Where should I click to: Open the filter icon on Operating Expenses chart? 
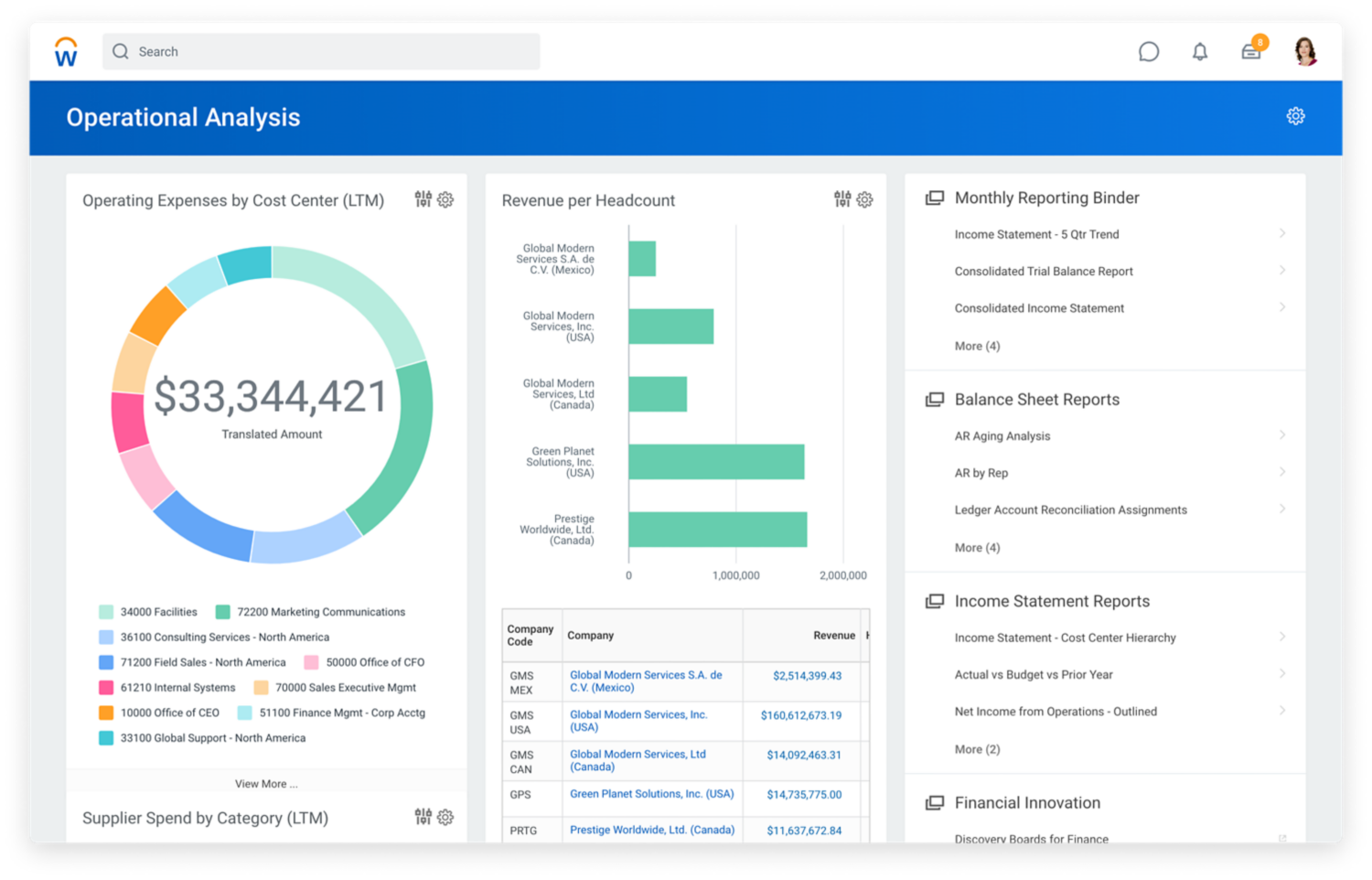[423, 199]
